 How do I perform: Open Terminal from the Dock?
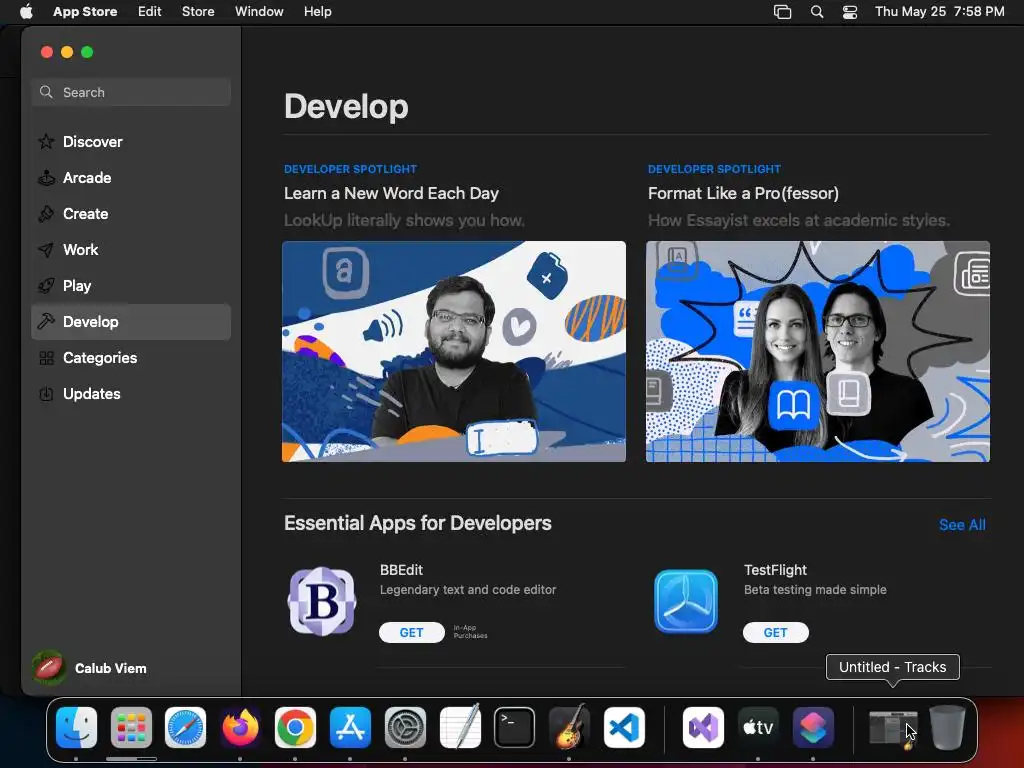coord(515,728)
